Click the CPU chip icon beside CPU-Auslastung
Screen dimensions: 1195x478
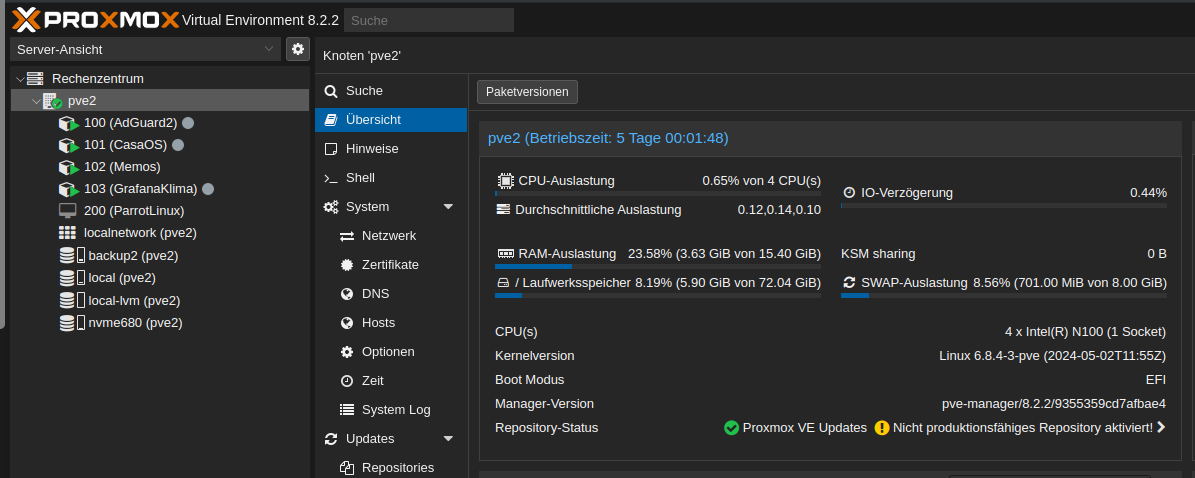coord(505,181)
